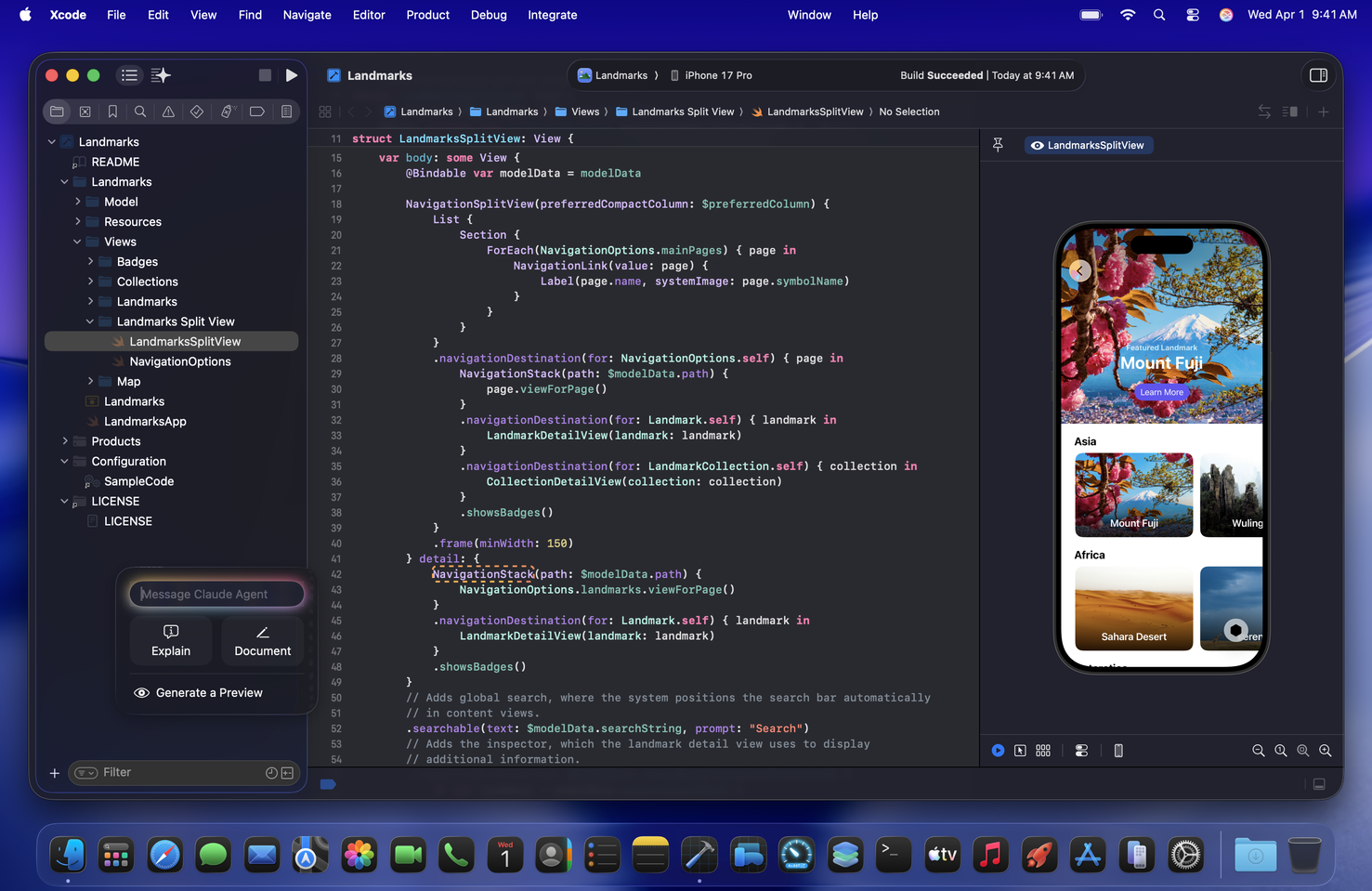Pin the LandmarksSplitView preview
This screenshot has height=891, width=1372.
tap(998, 145)
